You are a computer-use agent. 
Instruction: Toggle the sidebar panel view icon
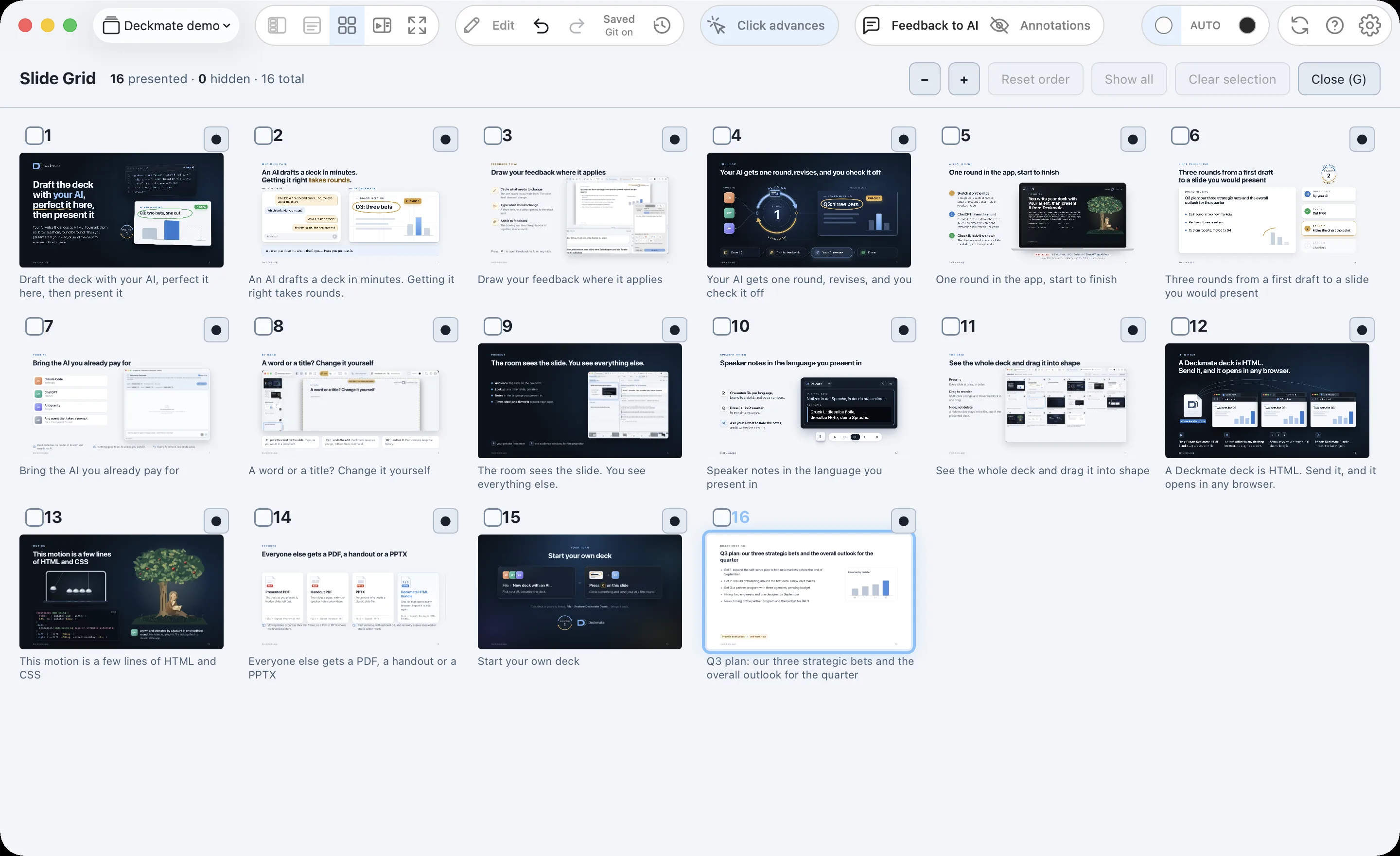[277, 26]
